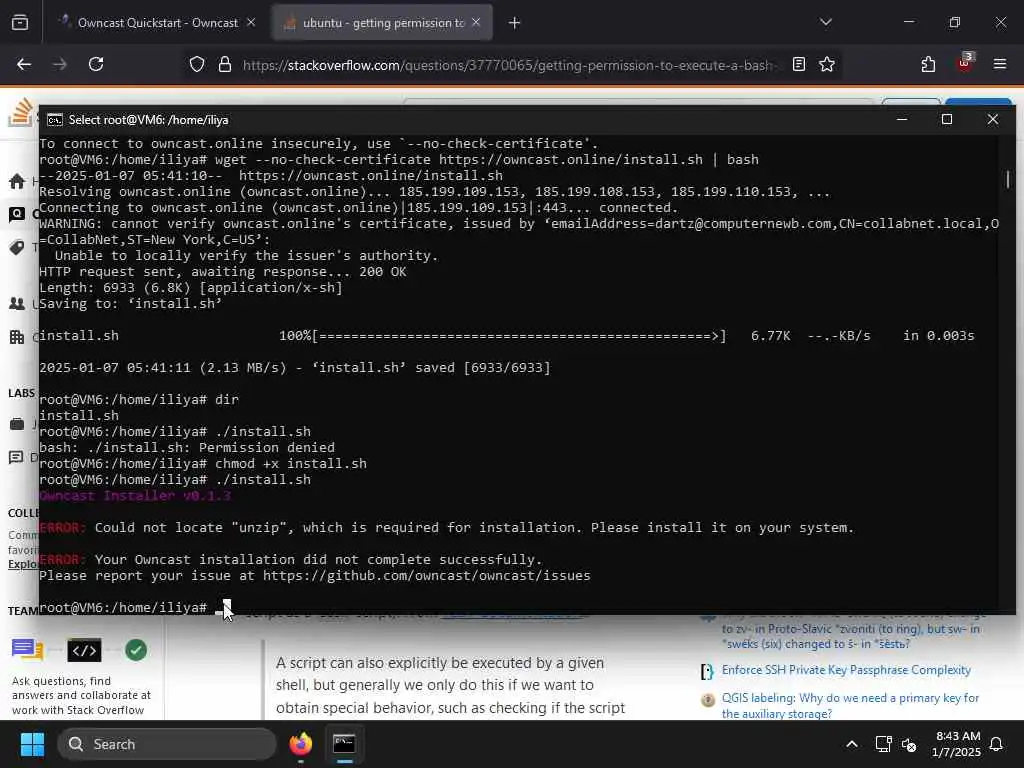1024x768 pixels.
Task: Close the ubuntu getting permission tab
Action: pyautogui.click(x=476, y=23)
